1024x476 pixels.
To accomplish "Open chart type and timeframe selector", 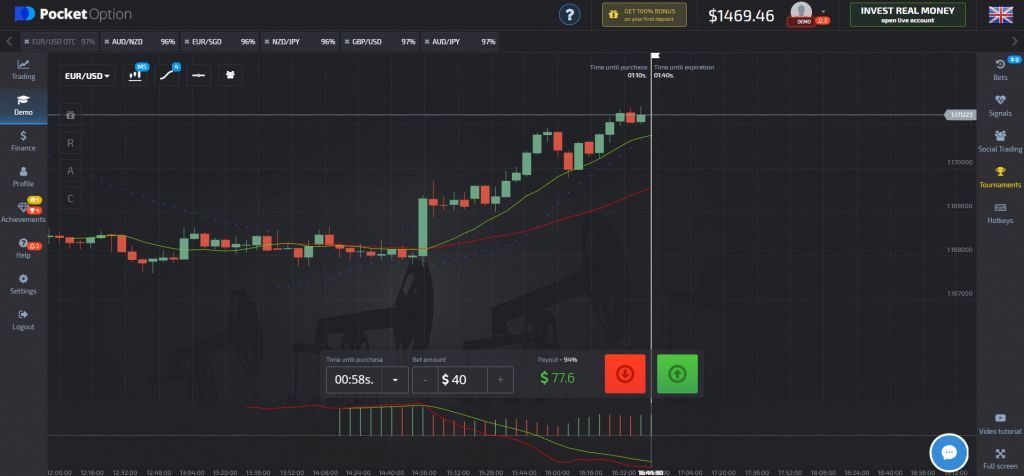I will coord(136,76).
